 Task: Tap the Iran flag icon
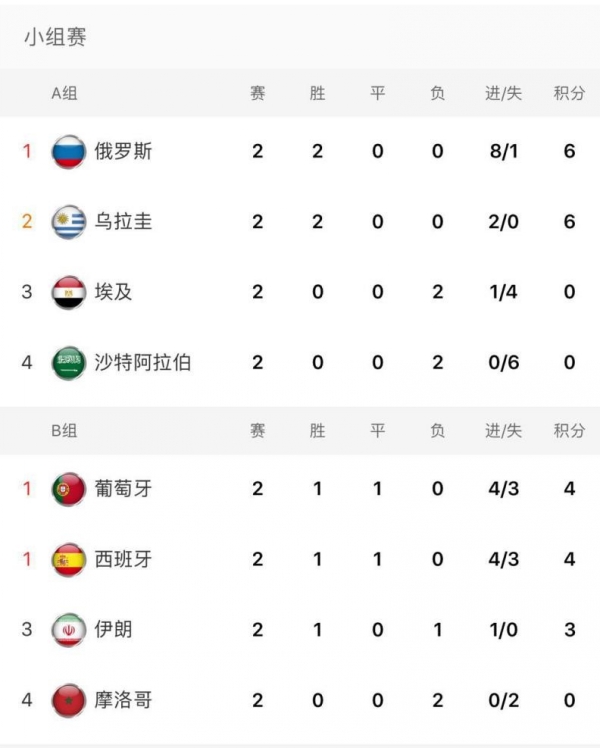pos(69,630)
